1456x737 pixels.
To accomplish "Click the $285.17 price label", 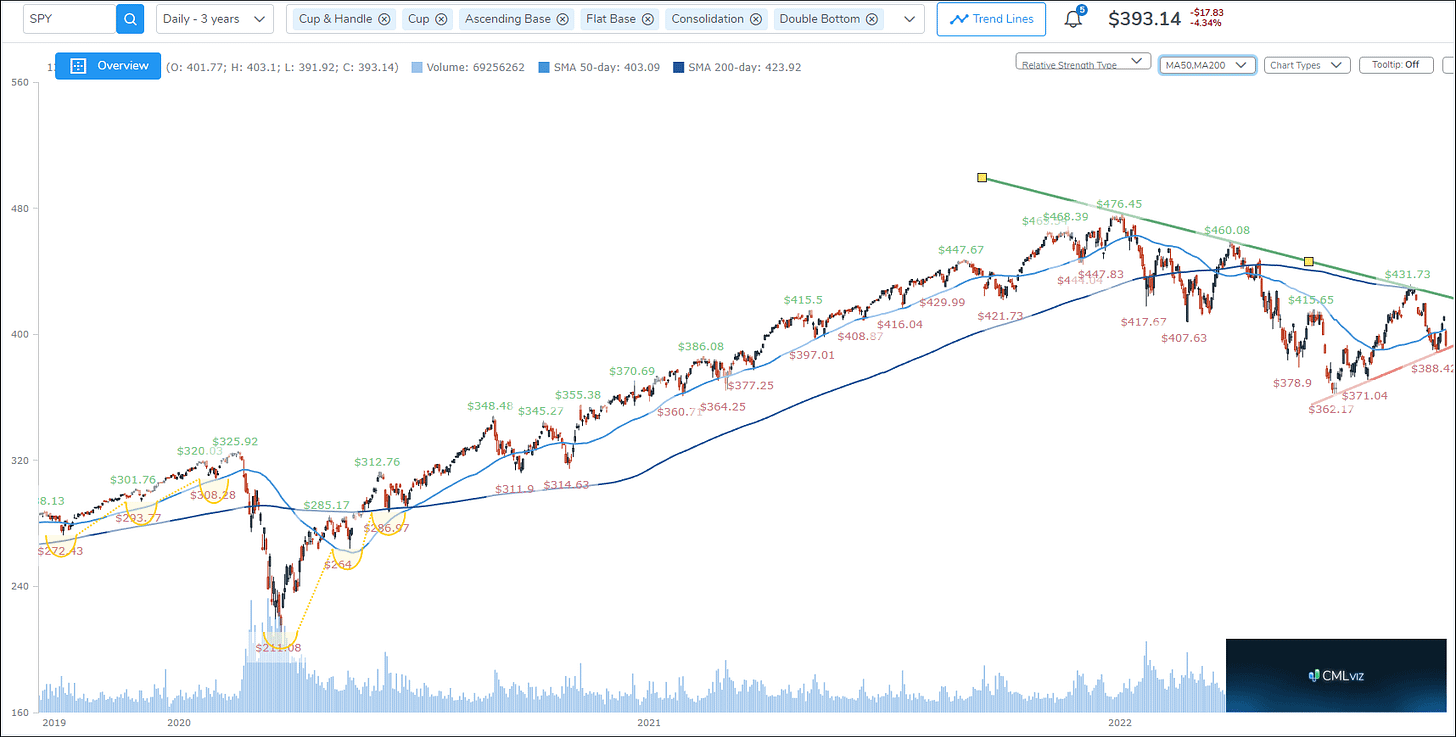I will (x=327, y=505).
